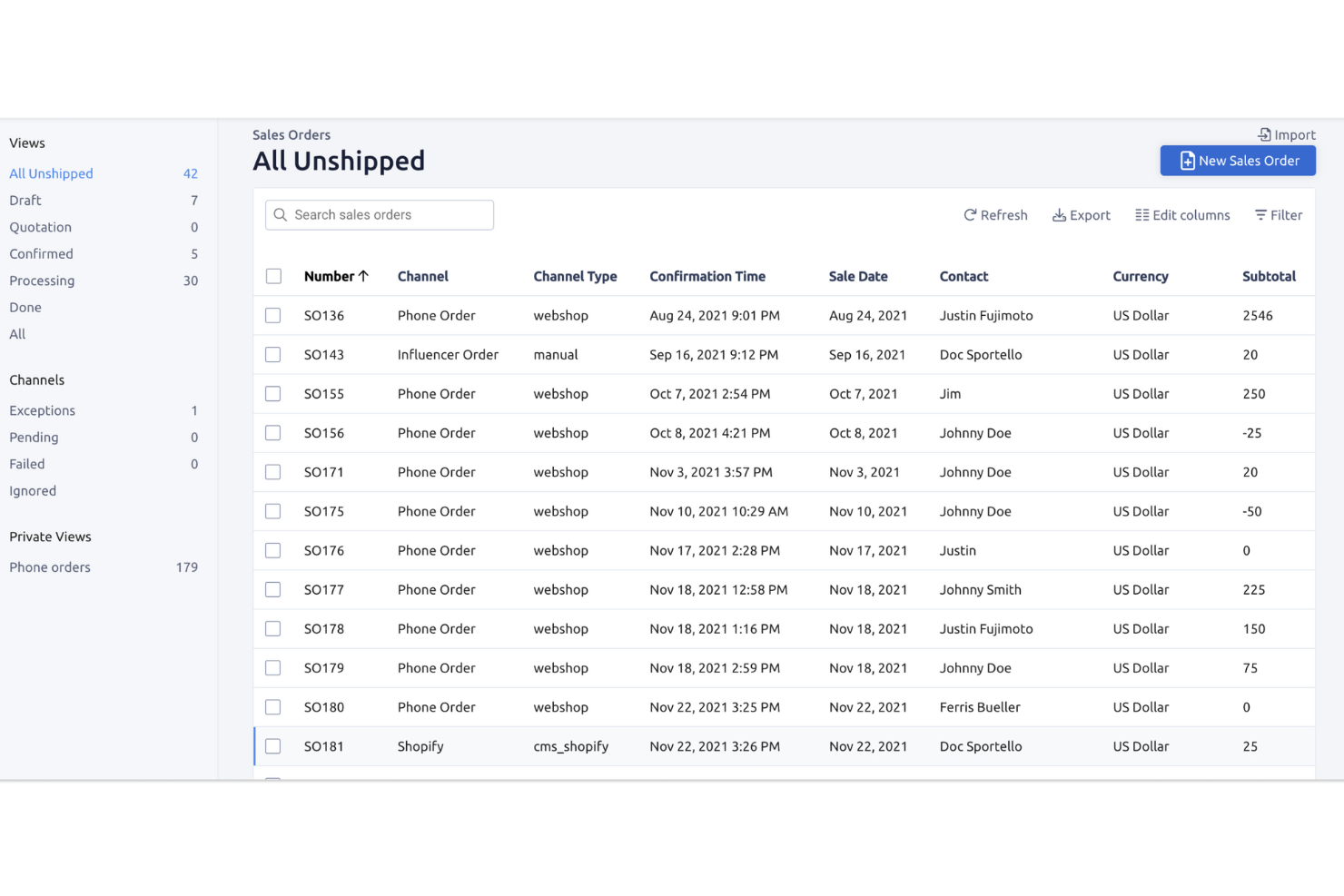The height and width of the screenshot is (896, 1344).
Task: Toggle sorting with the Number column arrow
Action: 365,275
